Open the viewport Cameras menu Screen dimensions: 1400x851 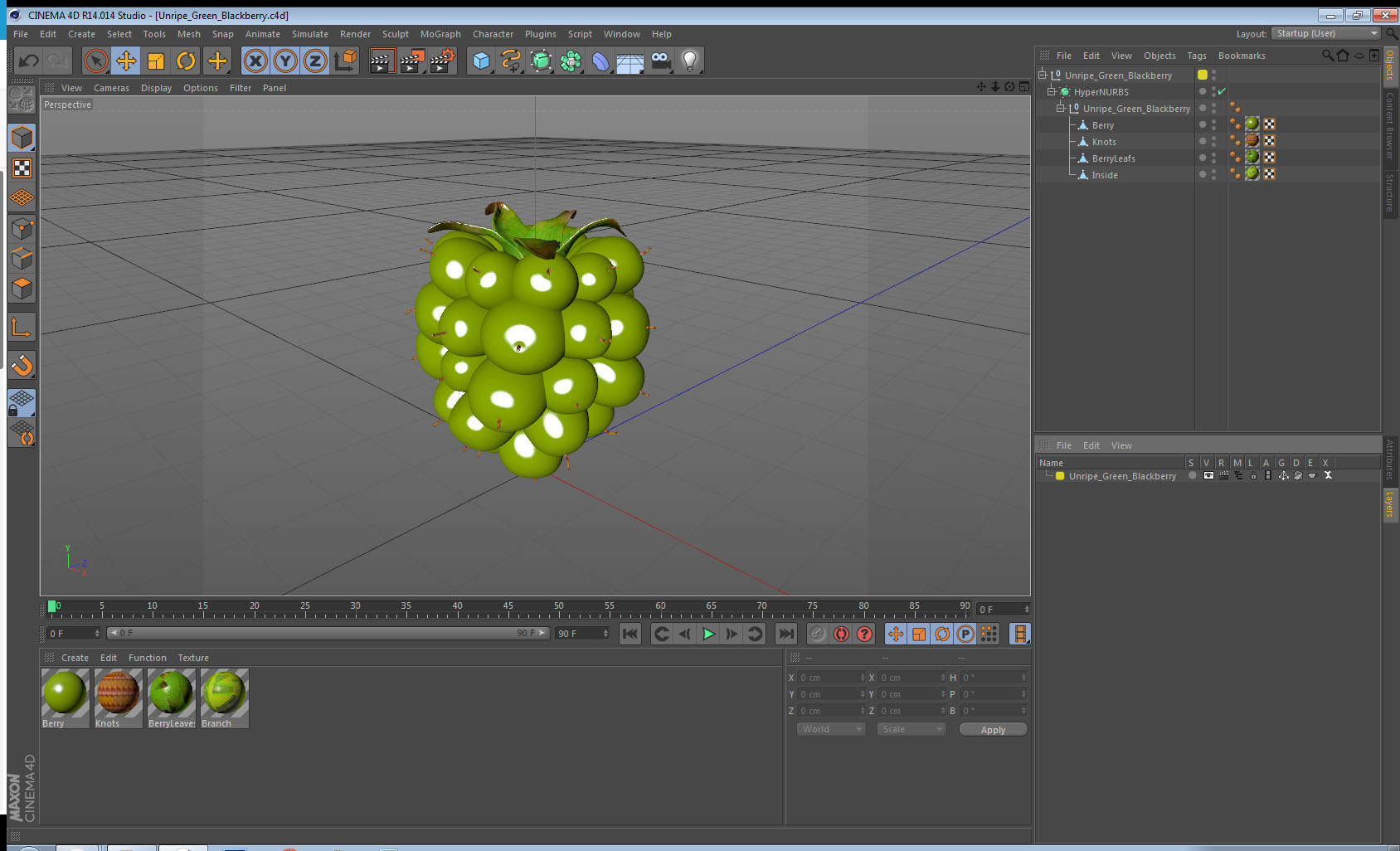111,88
